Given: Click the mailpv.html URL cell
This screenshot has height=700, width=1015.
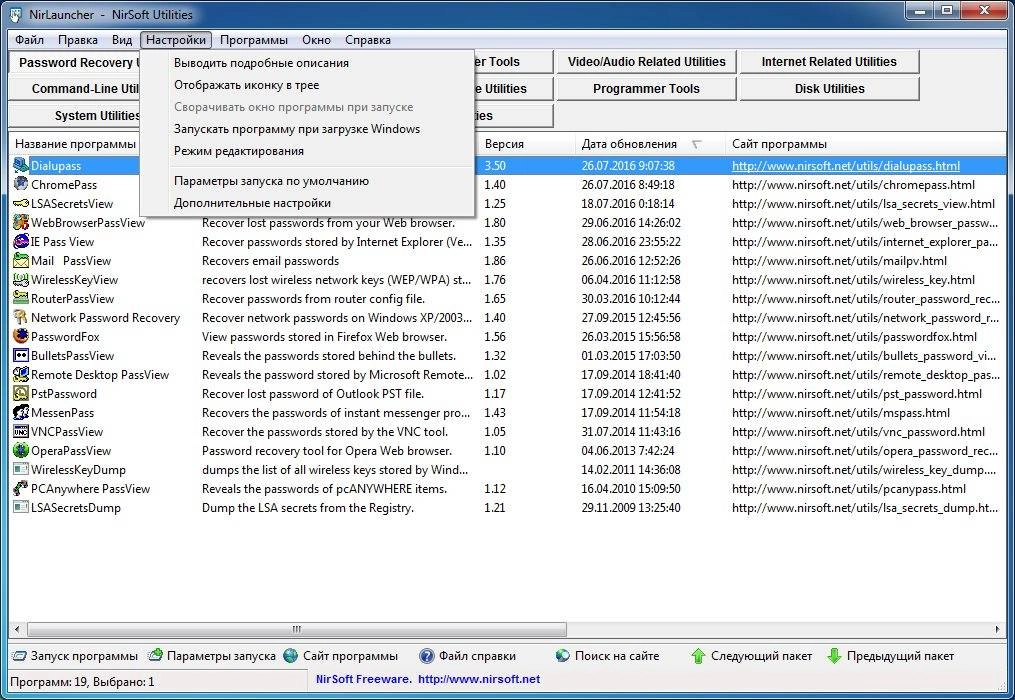Looking at the screenshot, I should tap(839, 260).
